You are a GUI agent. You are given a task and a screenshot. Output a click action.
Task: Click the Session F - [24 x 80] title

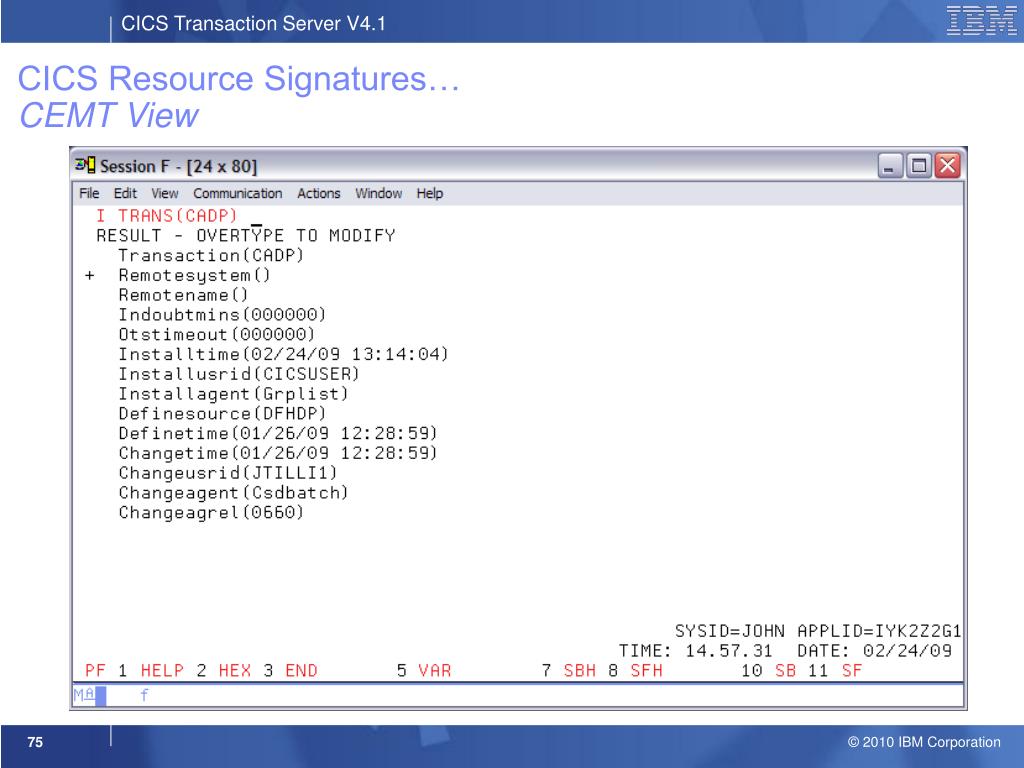coord(178,167)
